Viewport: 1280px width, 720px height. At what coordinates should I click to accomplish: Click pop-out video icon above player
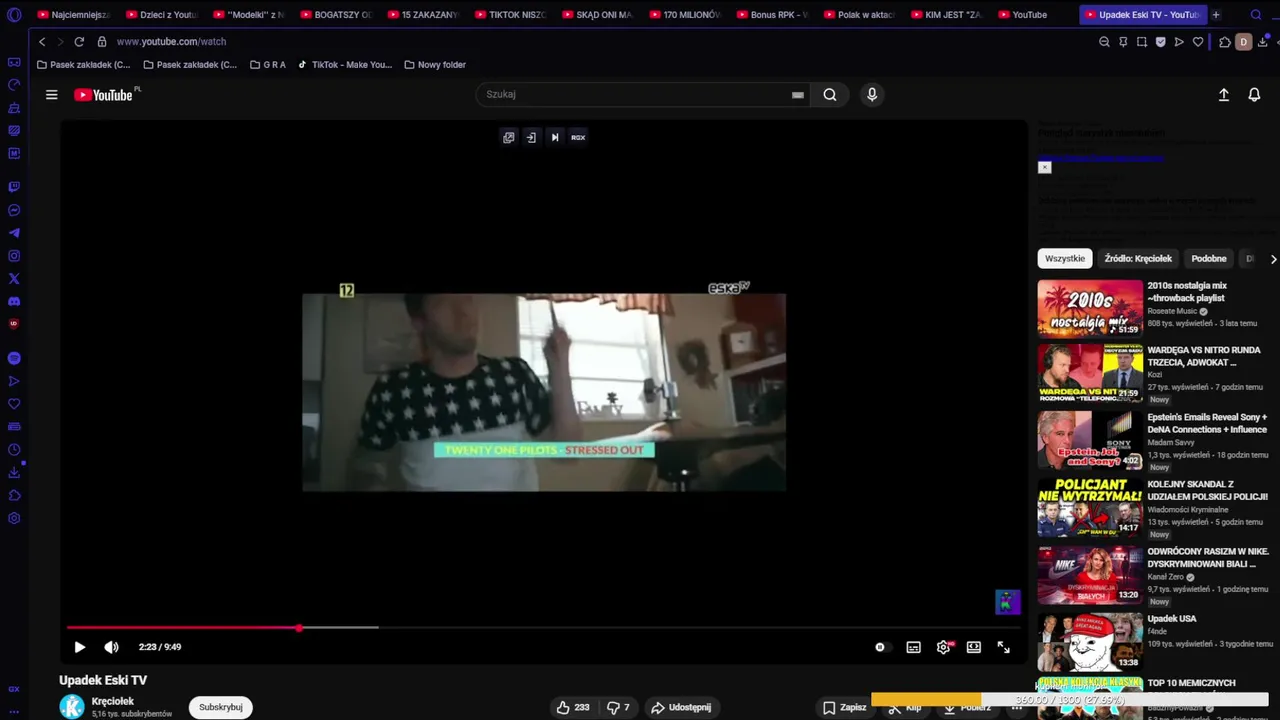point(509,137)
